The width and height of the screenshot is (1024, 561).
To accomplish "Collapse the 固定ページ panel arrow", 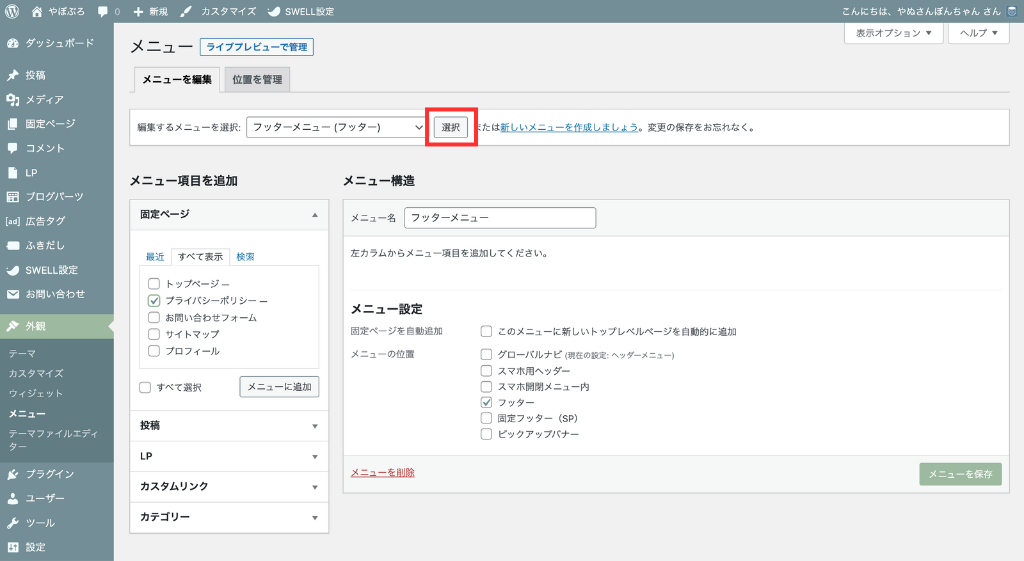I will click(315, 215).
